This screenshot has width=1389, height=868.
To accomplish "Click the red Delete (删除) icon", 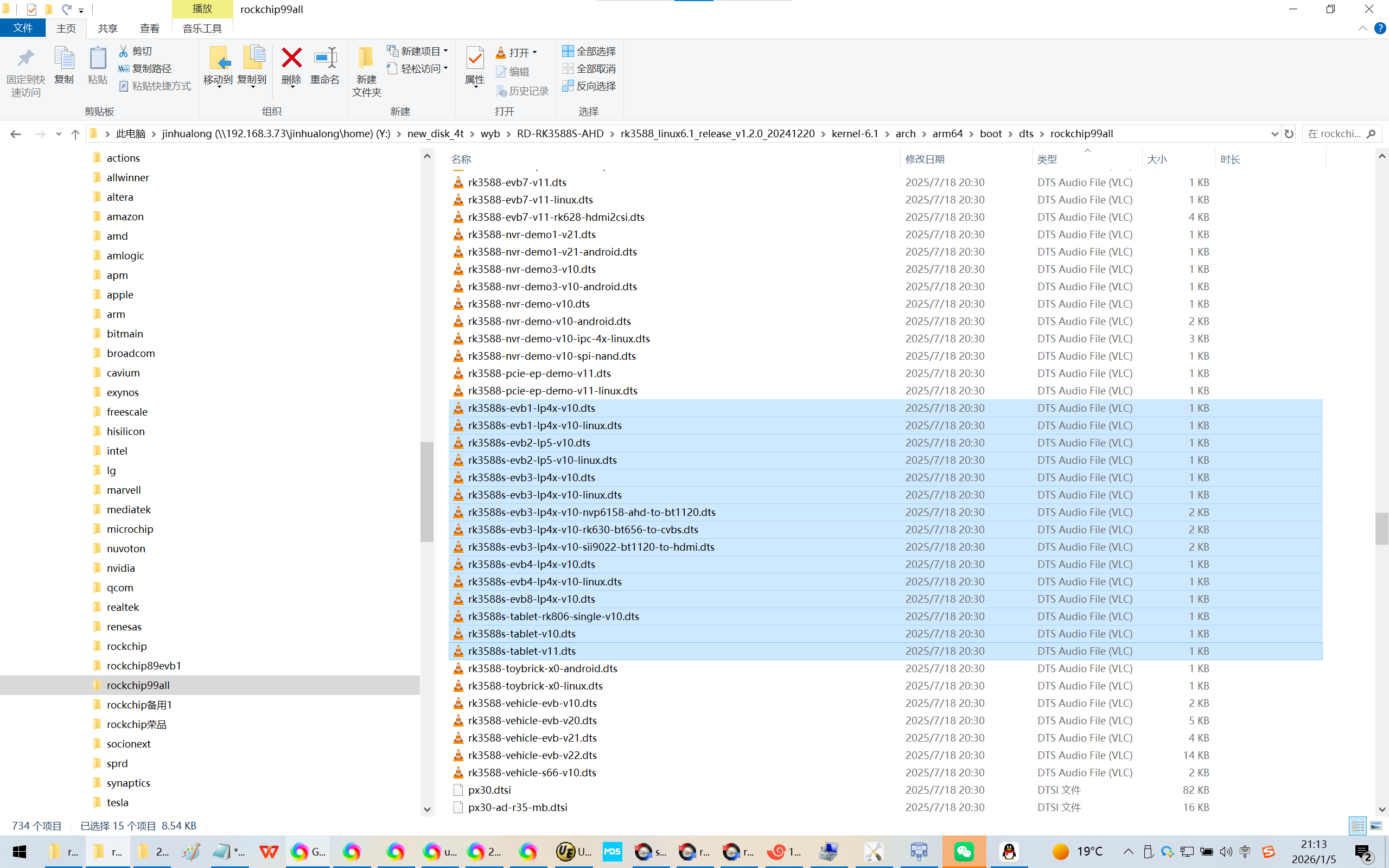I will pos(291,59).
